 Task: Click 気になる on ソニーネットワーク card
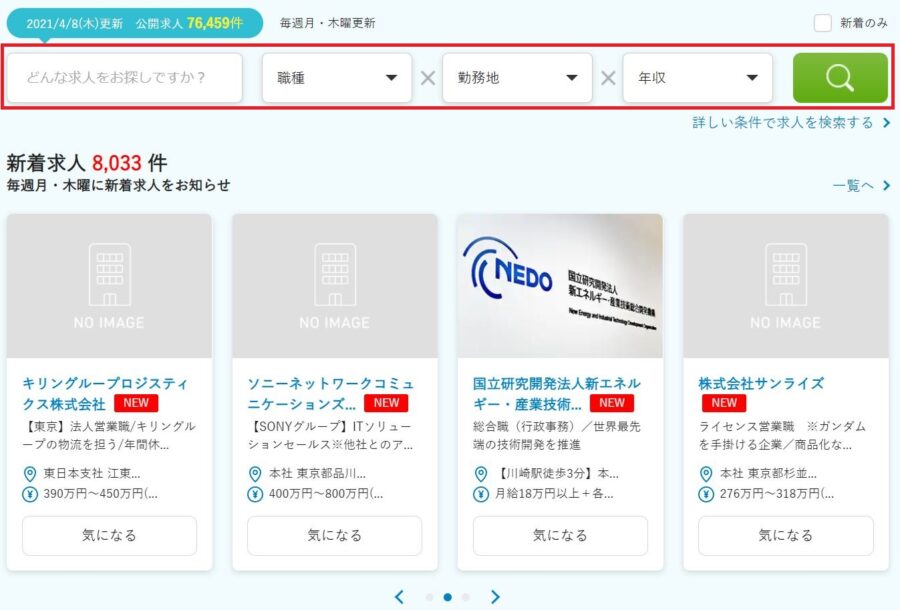click(x=335, y=535)
